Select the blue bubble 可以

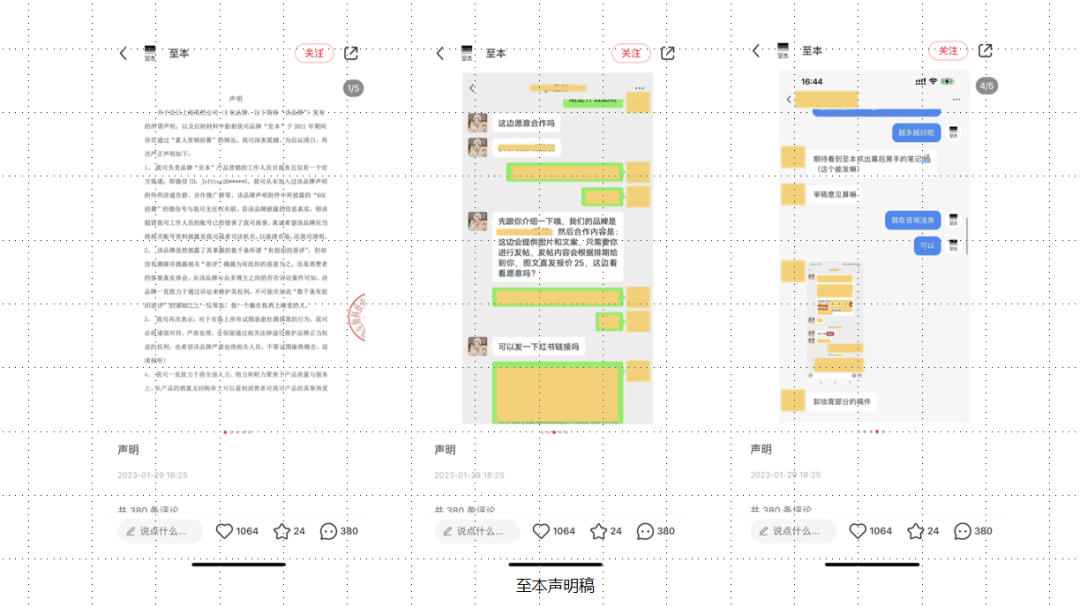927,245
